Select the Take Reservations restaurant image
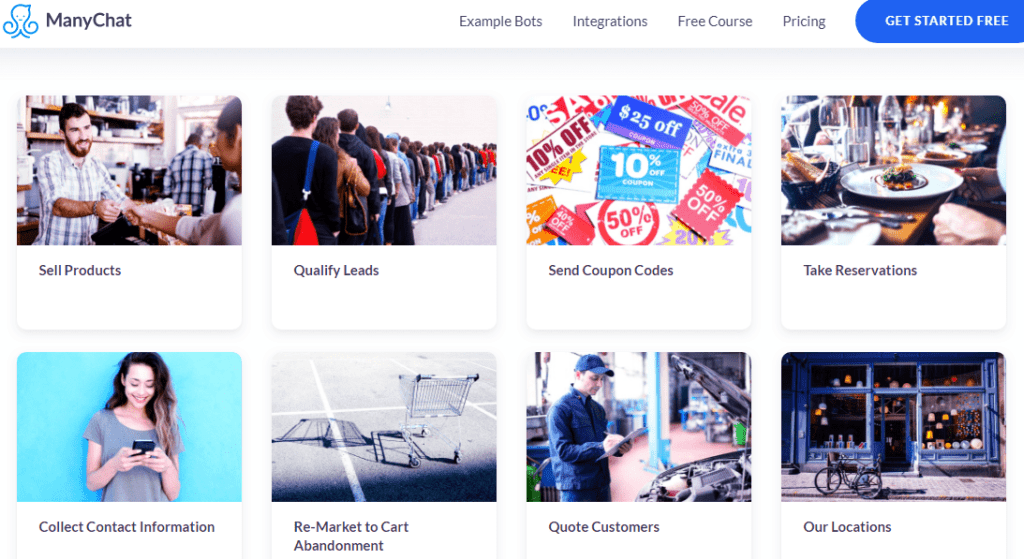Viewport: 1024px width, 559px height. click(893, 170)
